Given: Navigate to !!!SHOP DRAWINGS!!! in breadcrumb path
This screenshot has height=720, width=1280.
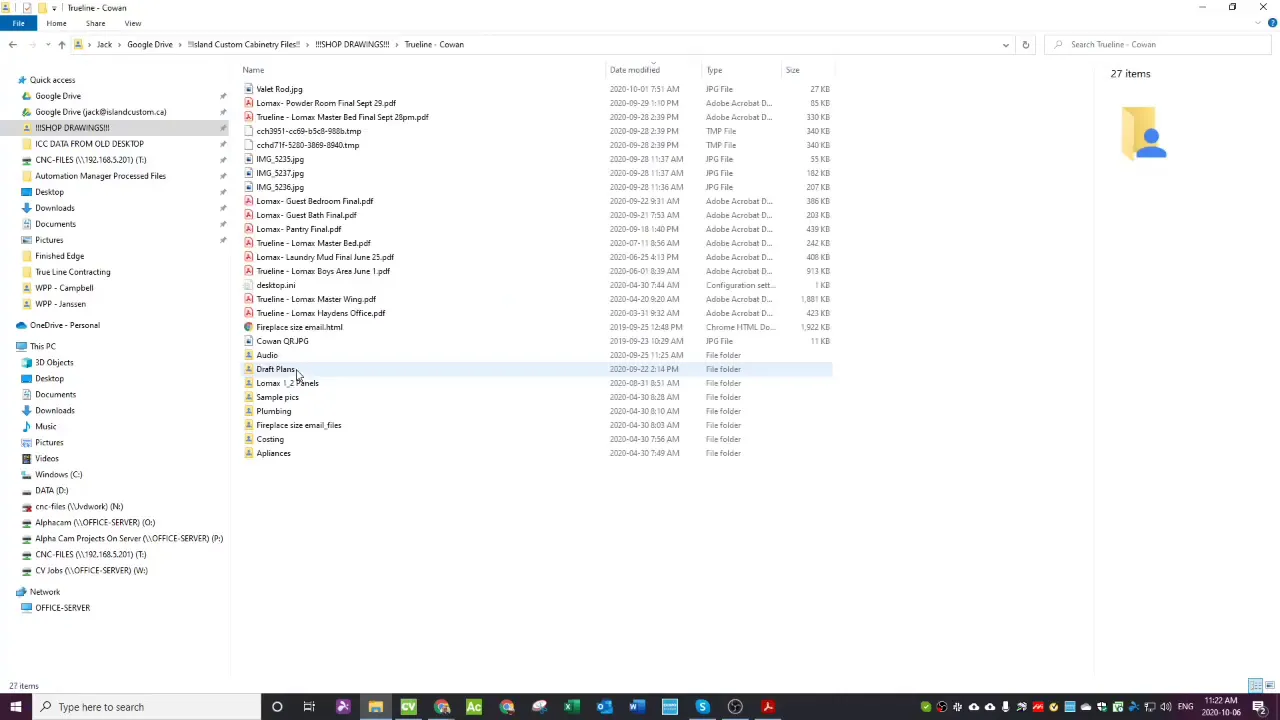Looking at the screenshot, I should [352, 44].
